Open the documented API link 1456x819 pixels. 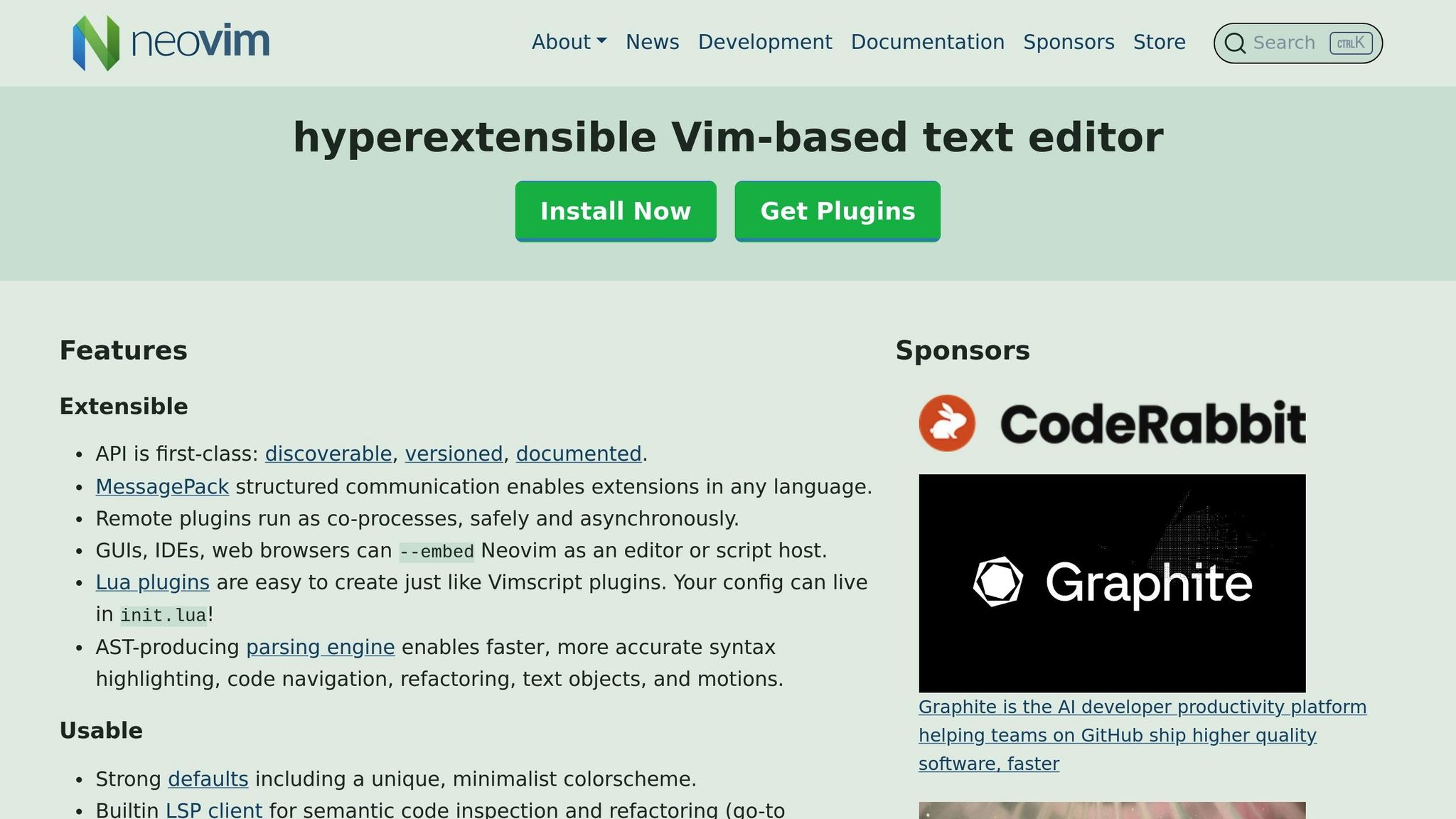(579, 454)
